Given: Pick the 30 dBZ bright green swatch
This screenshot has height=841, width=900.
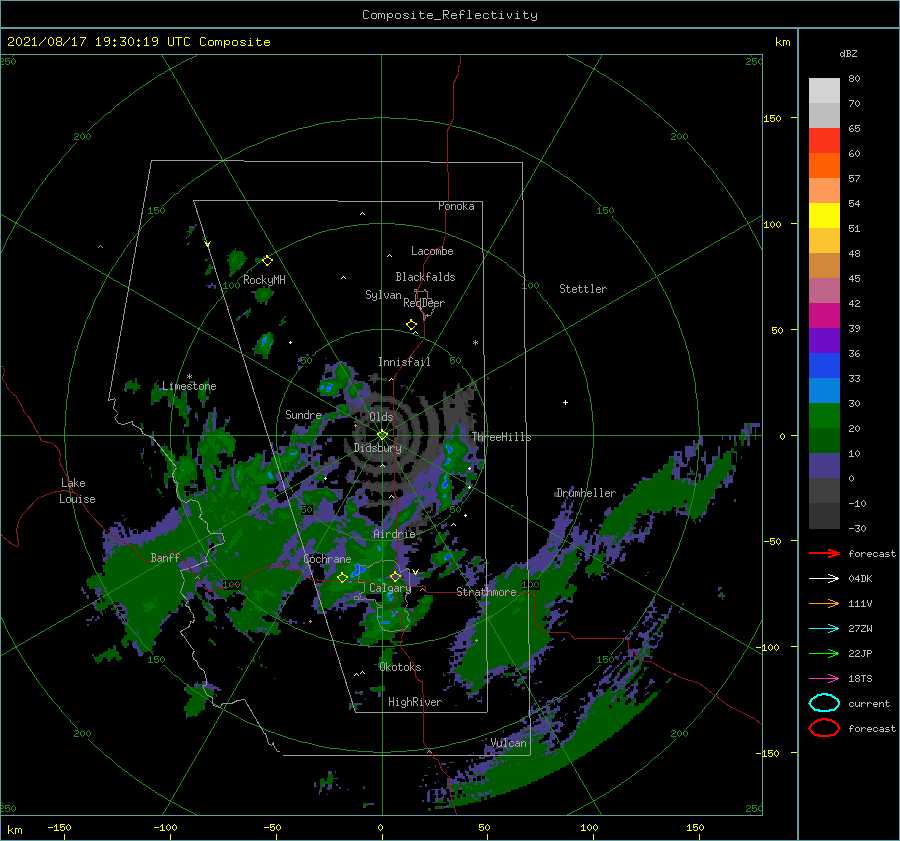Looking at the screenshot, I should (x=824, y=415).
